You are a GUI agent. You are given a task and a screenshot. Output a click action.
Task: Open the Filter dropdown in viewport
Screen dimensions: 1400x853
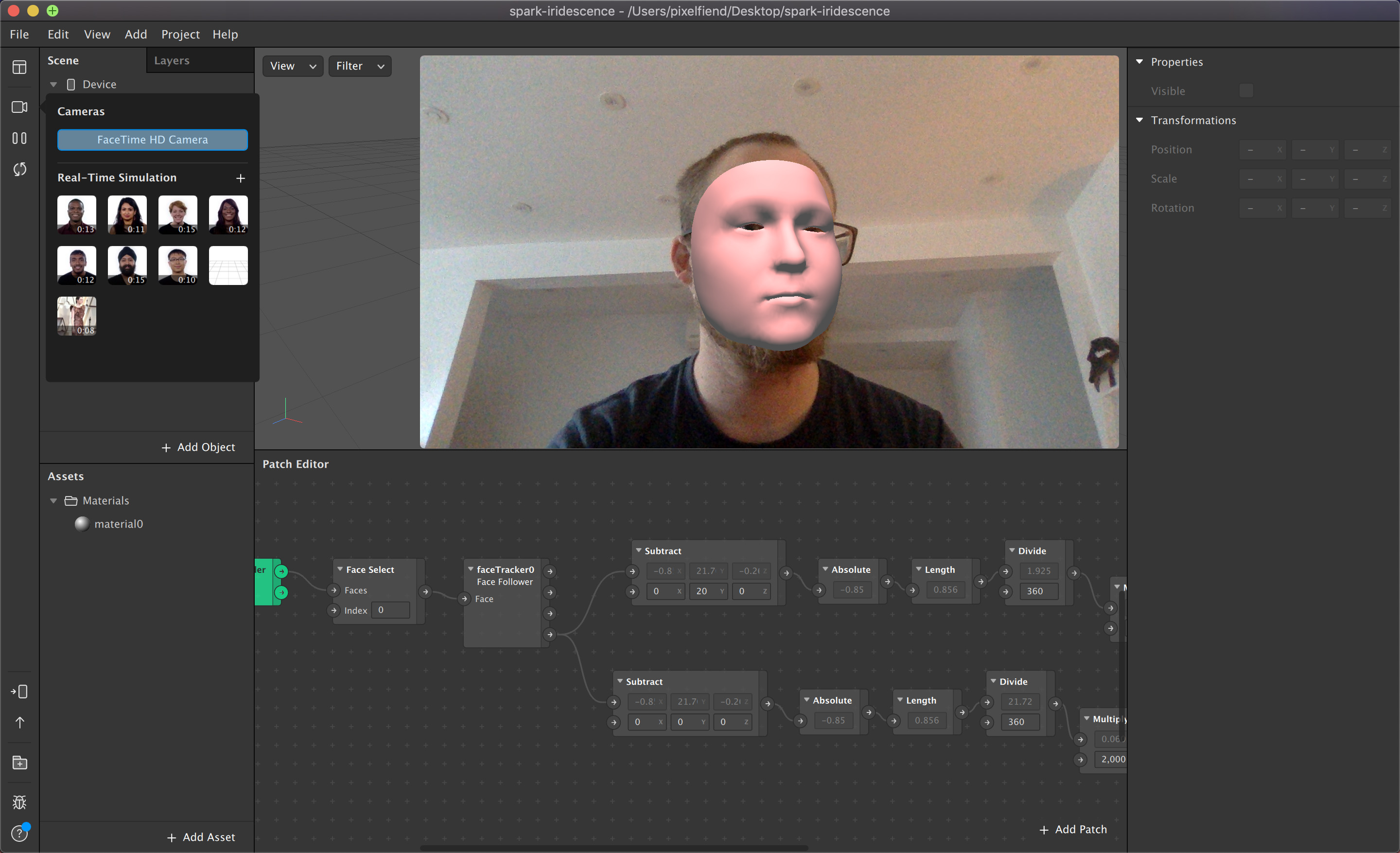(360, 66)
